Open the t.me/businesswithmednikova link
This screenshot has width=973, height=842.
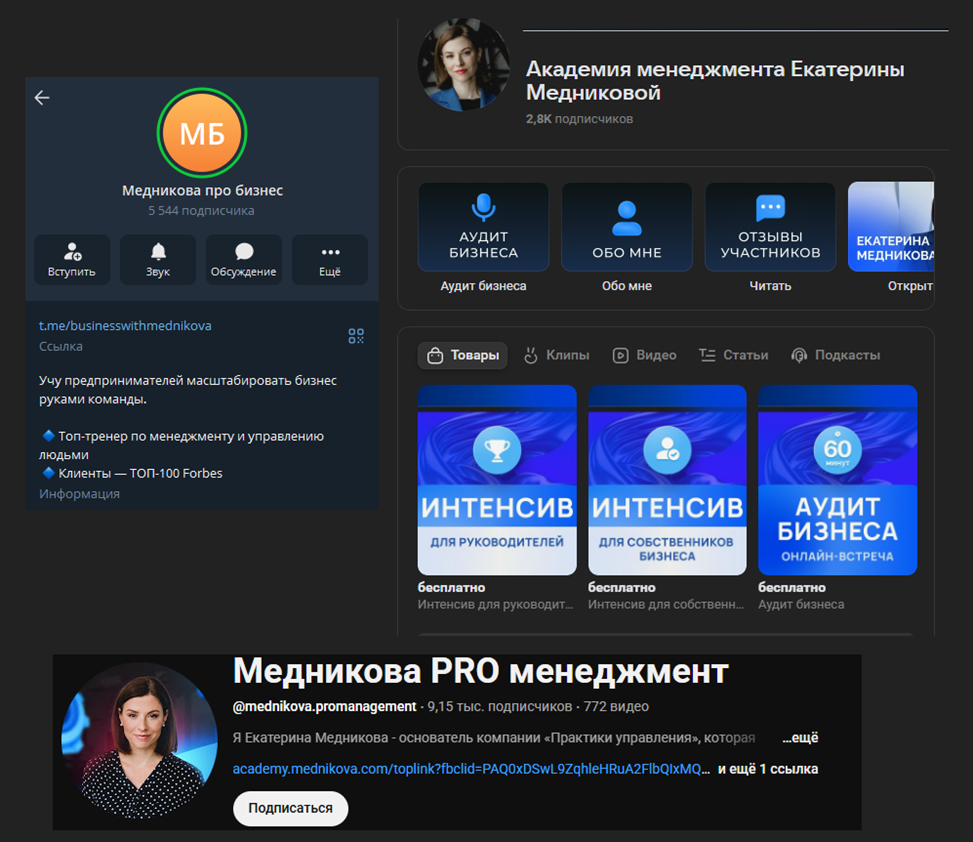[125, 326]
